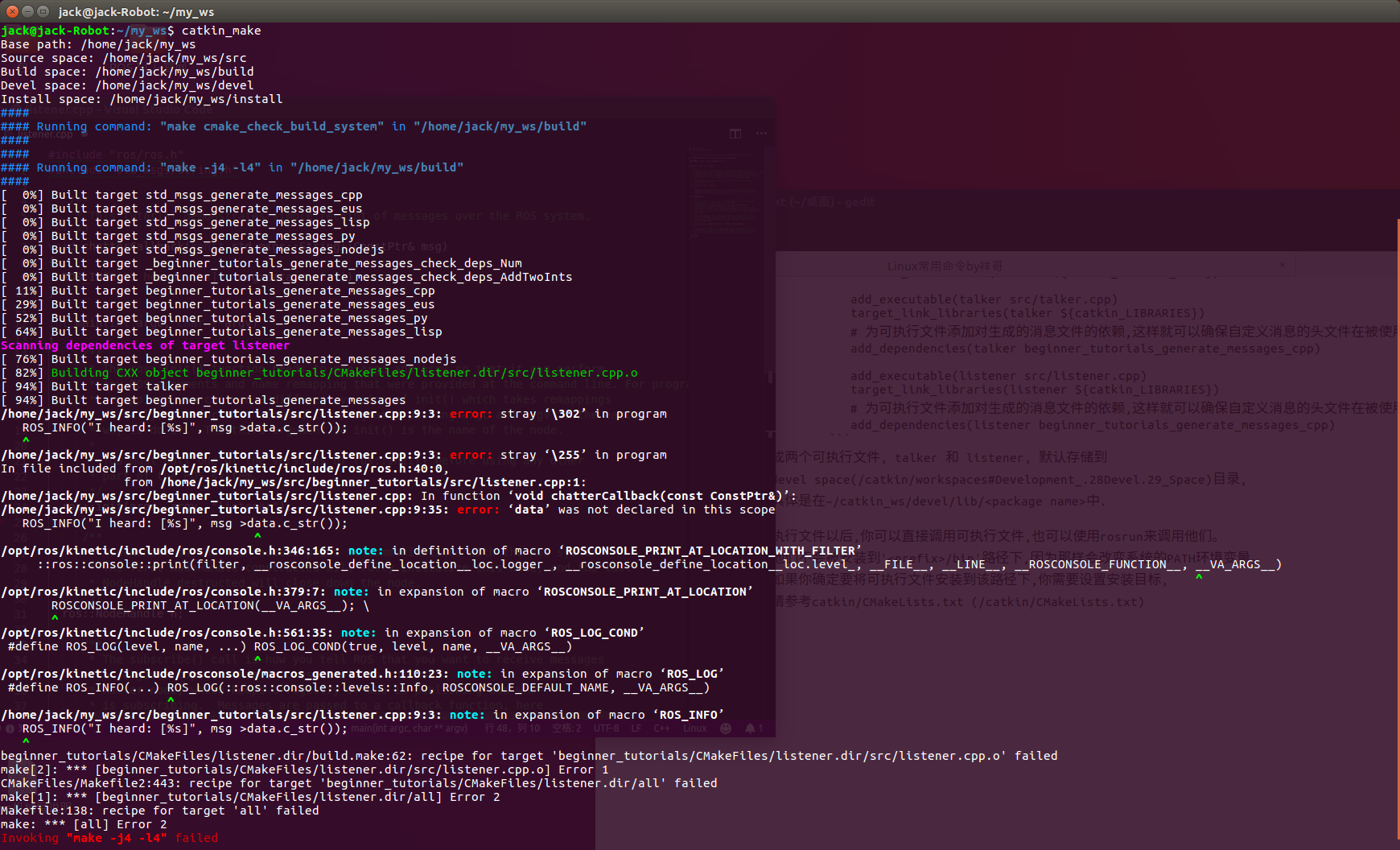
Task: Click 'Install space: /home/jack/my_ws/install' line
Action: pos(142,99)
